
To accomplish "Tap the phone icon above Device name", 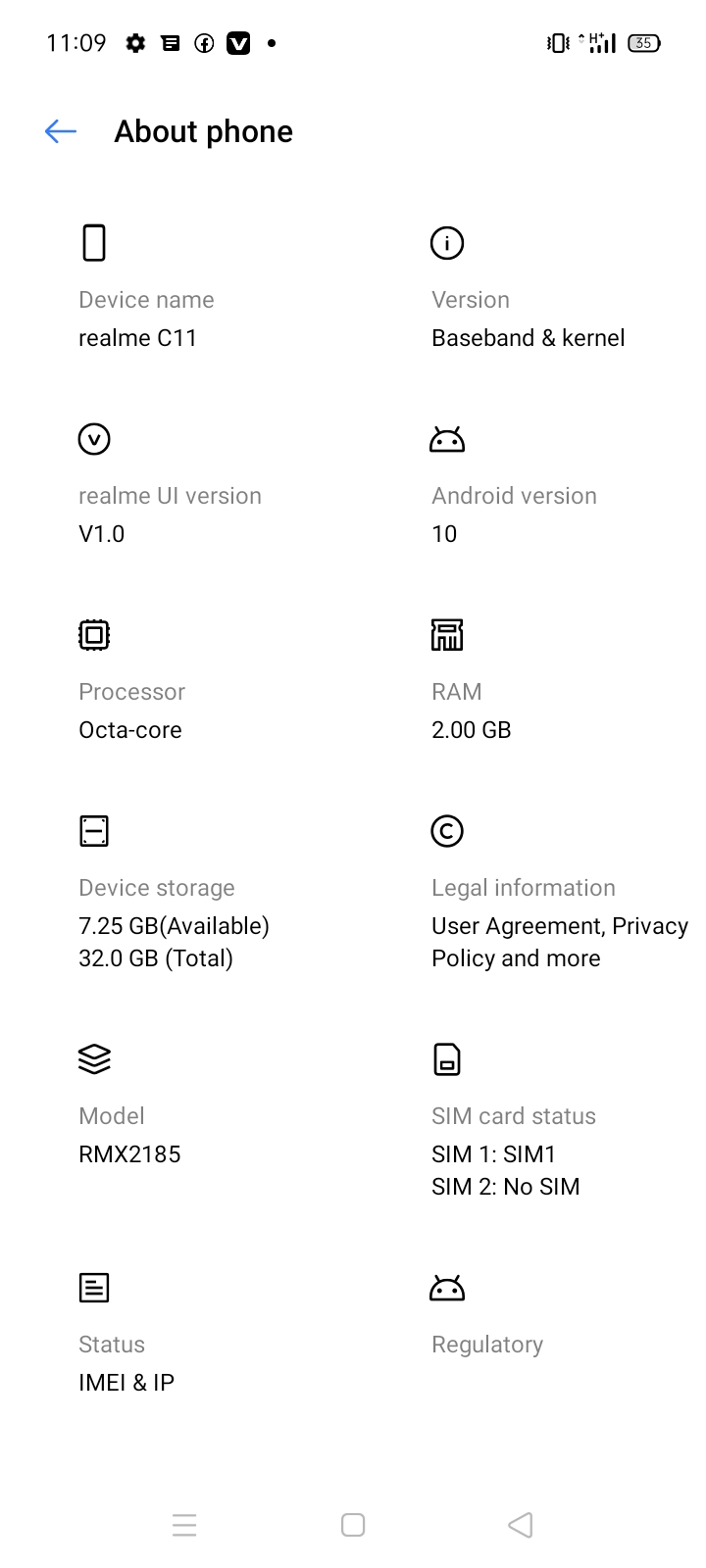I will (x=94, y=243).
